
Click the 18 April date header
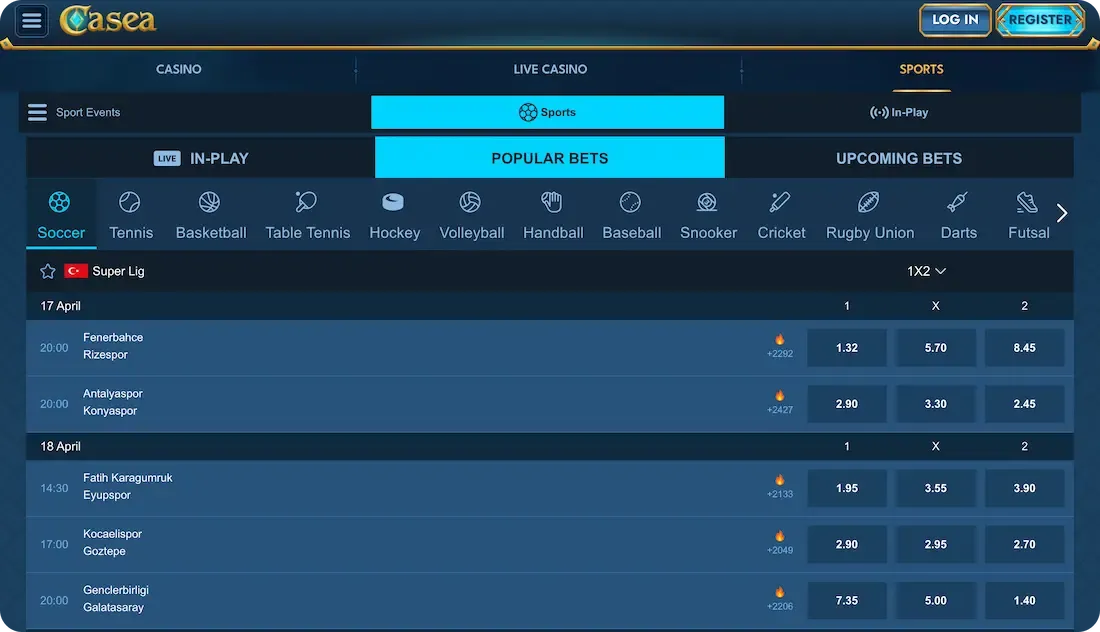(x=60, y=446)
